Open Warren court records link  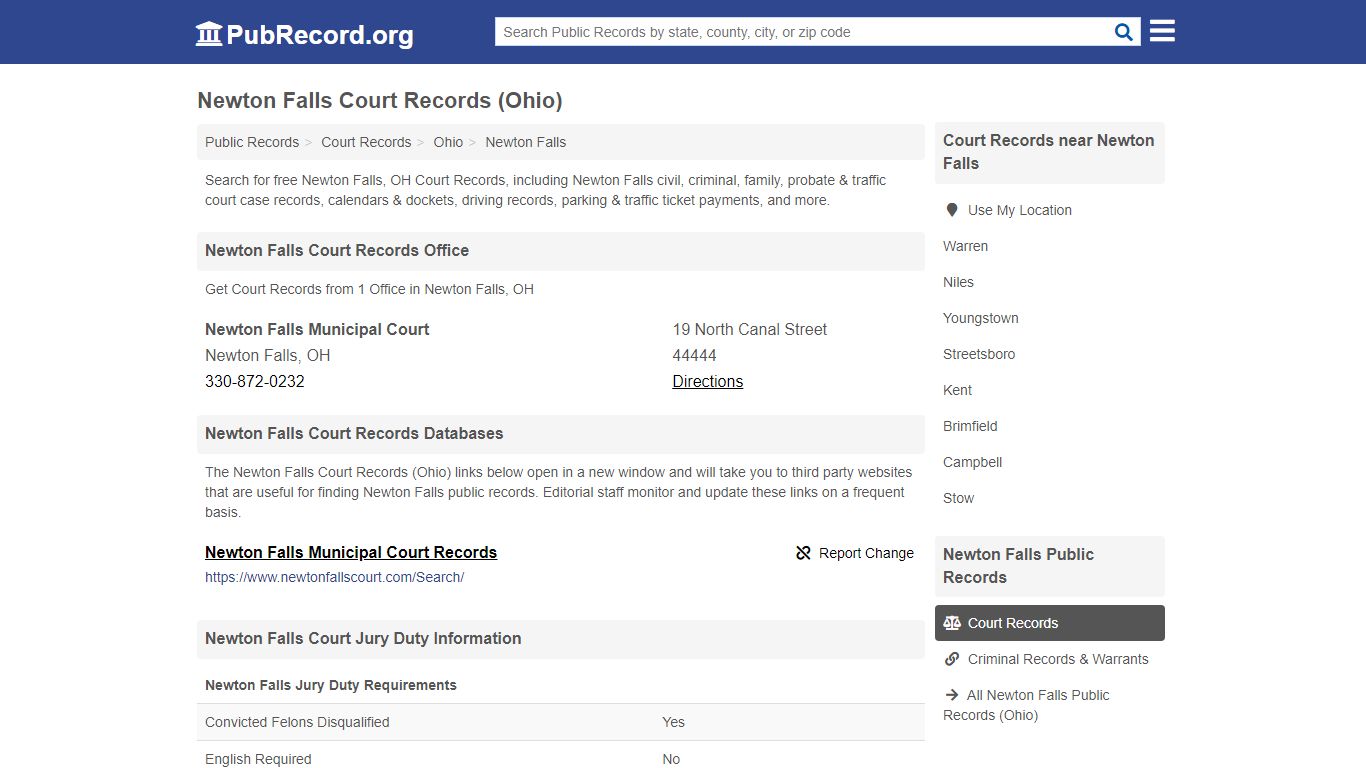coord(966,246)
